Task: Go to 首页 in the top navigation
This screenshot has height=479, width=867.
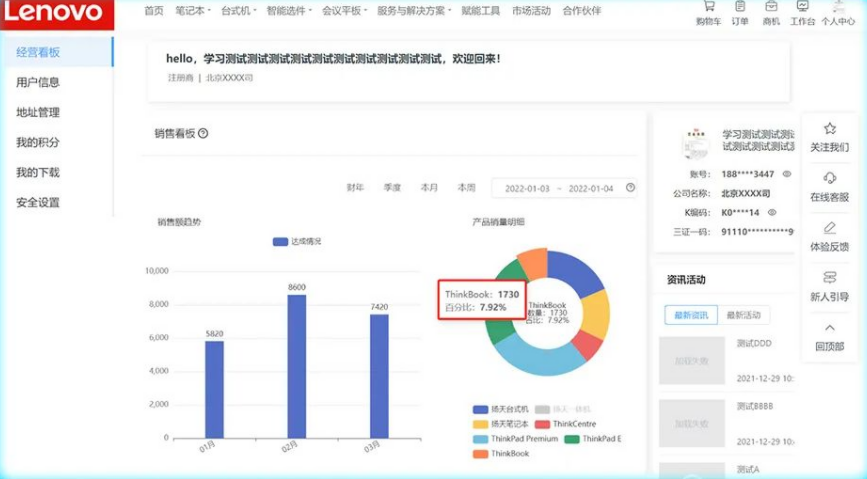Action: coord(154,11)
